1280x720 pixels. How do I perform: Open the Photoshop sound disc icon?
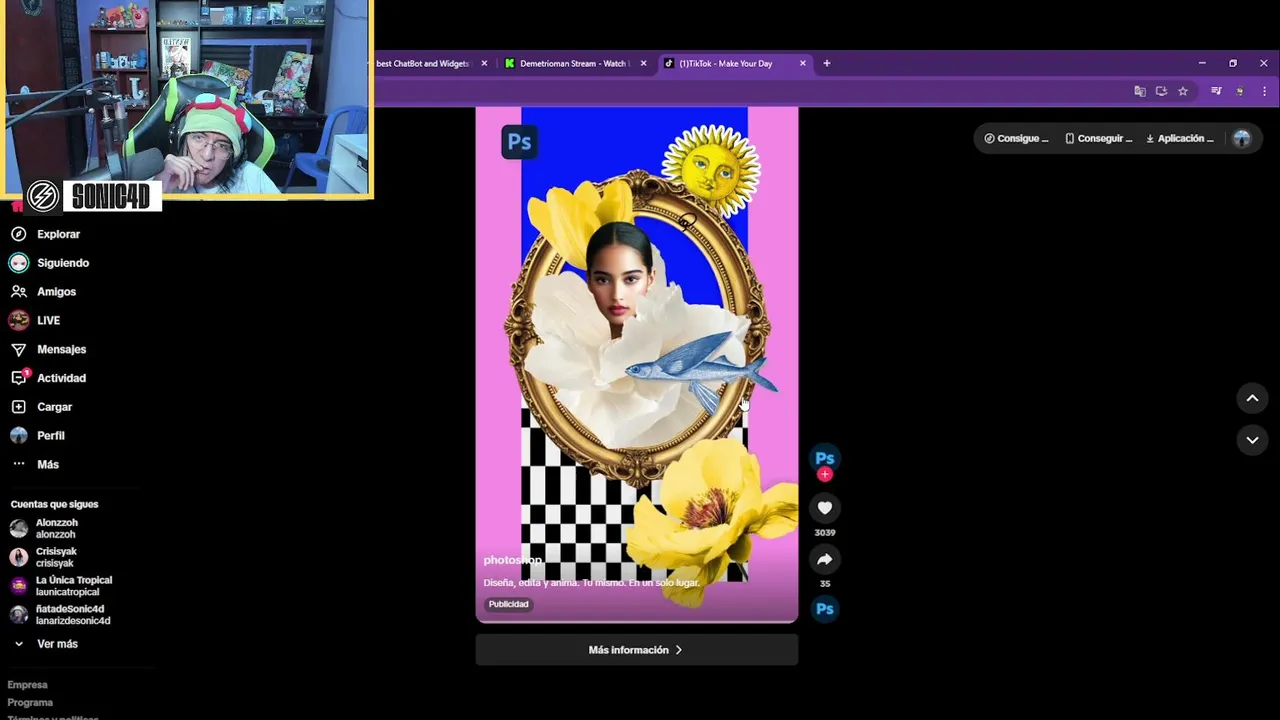click(x=825, y=608)
